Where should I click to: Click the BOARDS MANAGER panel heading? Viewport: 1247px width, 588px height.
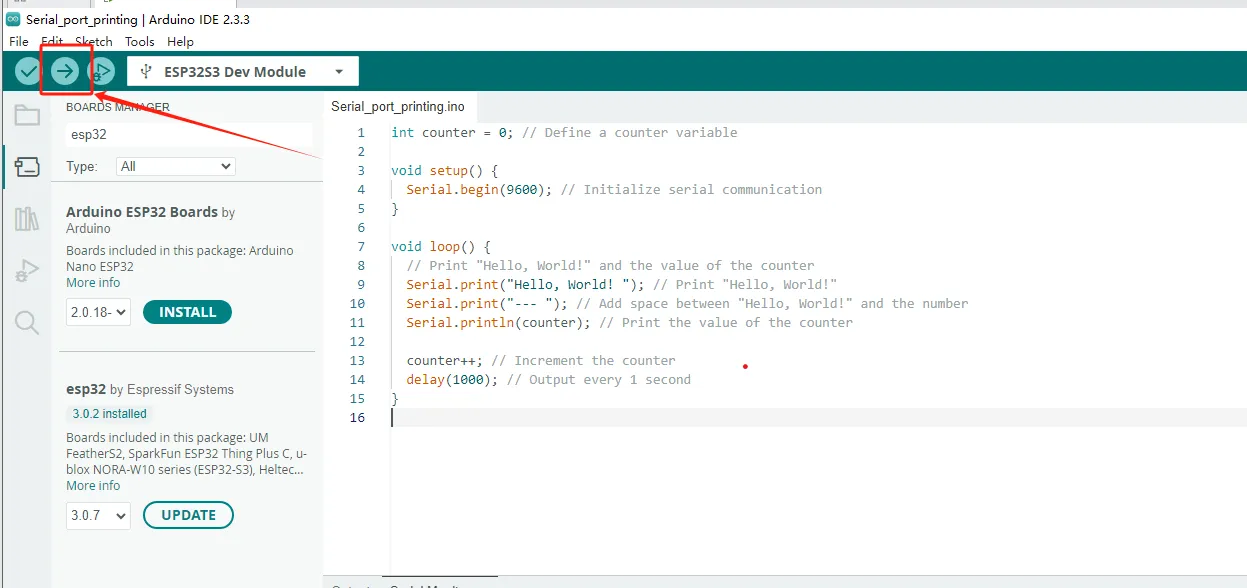click(118, 107)
